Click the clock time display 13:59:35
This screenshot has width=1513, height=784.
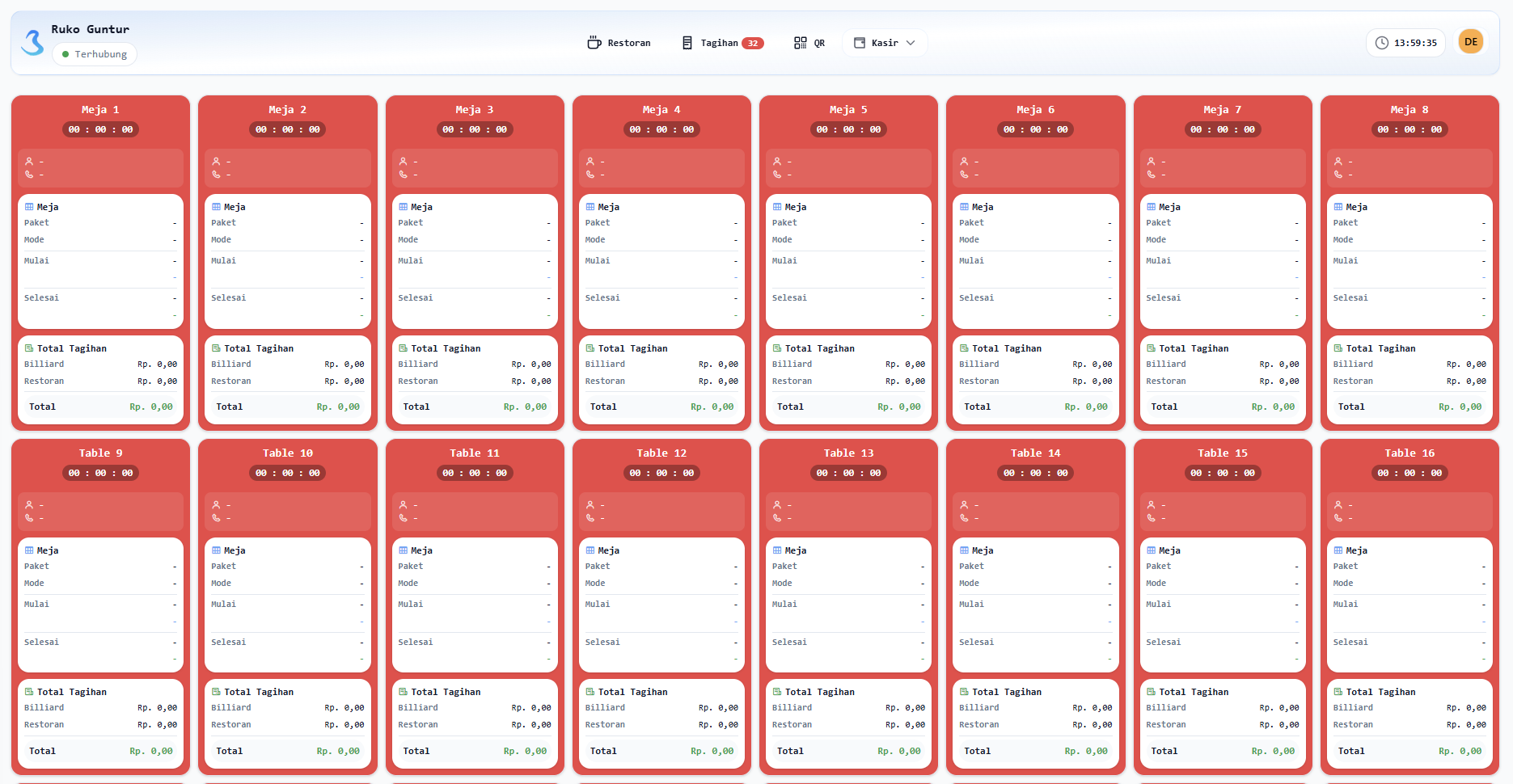(x=1407, y=43)
